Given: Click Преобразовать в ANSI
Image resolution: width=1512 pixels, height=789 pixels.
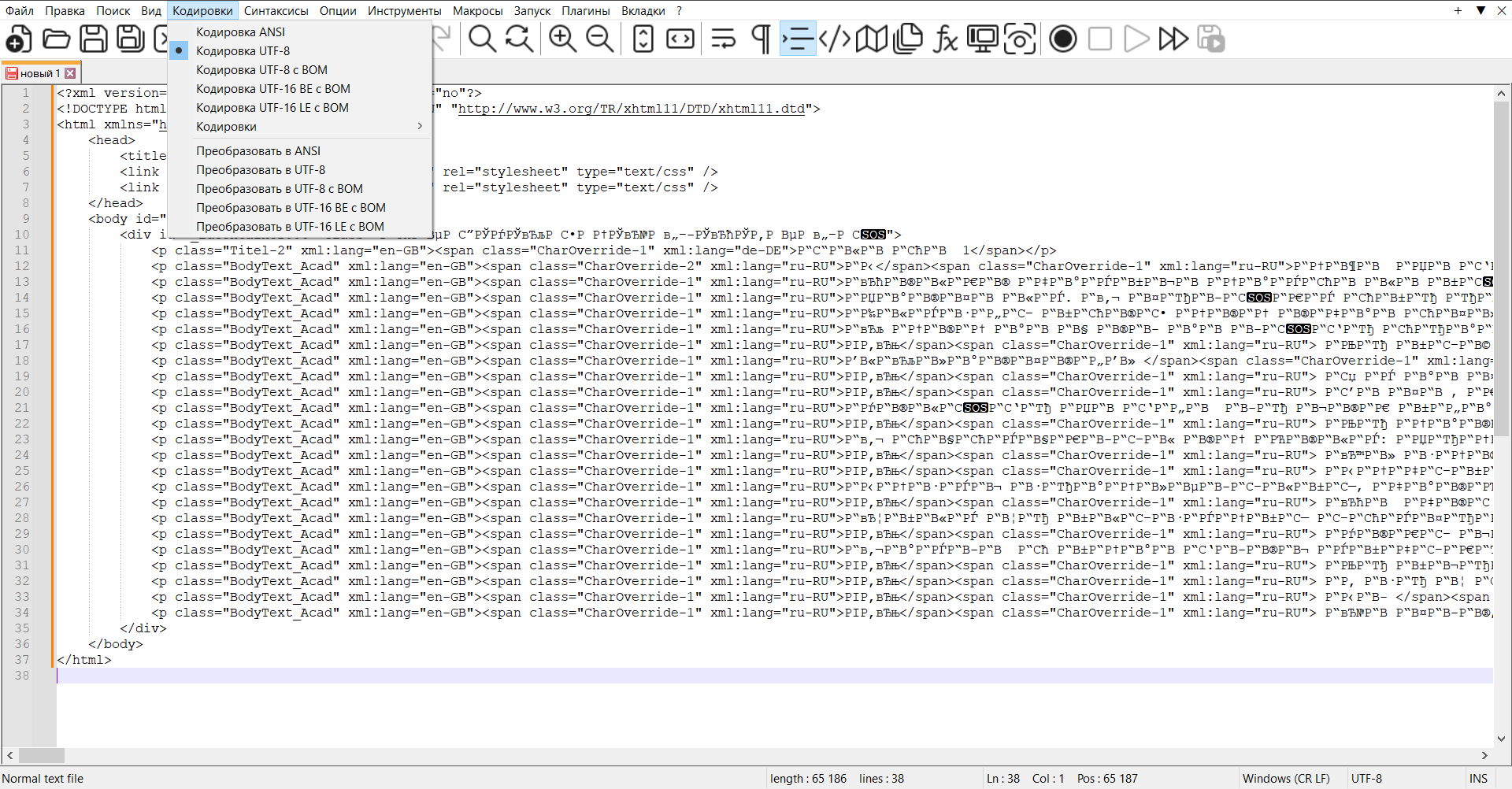Looking at the screenshot, I should point(300,150).
